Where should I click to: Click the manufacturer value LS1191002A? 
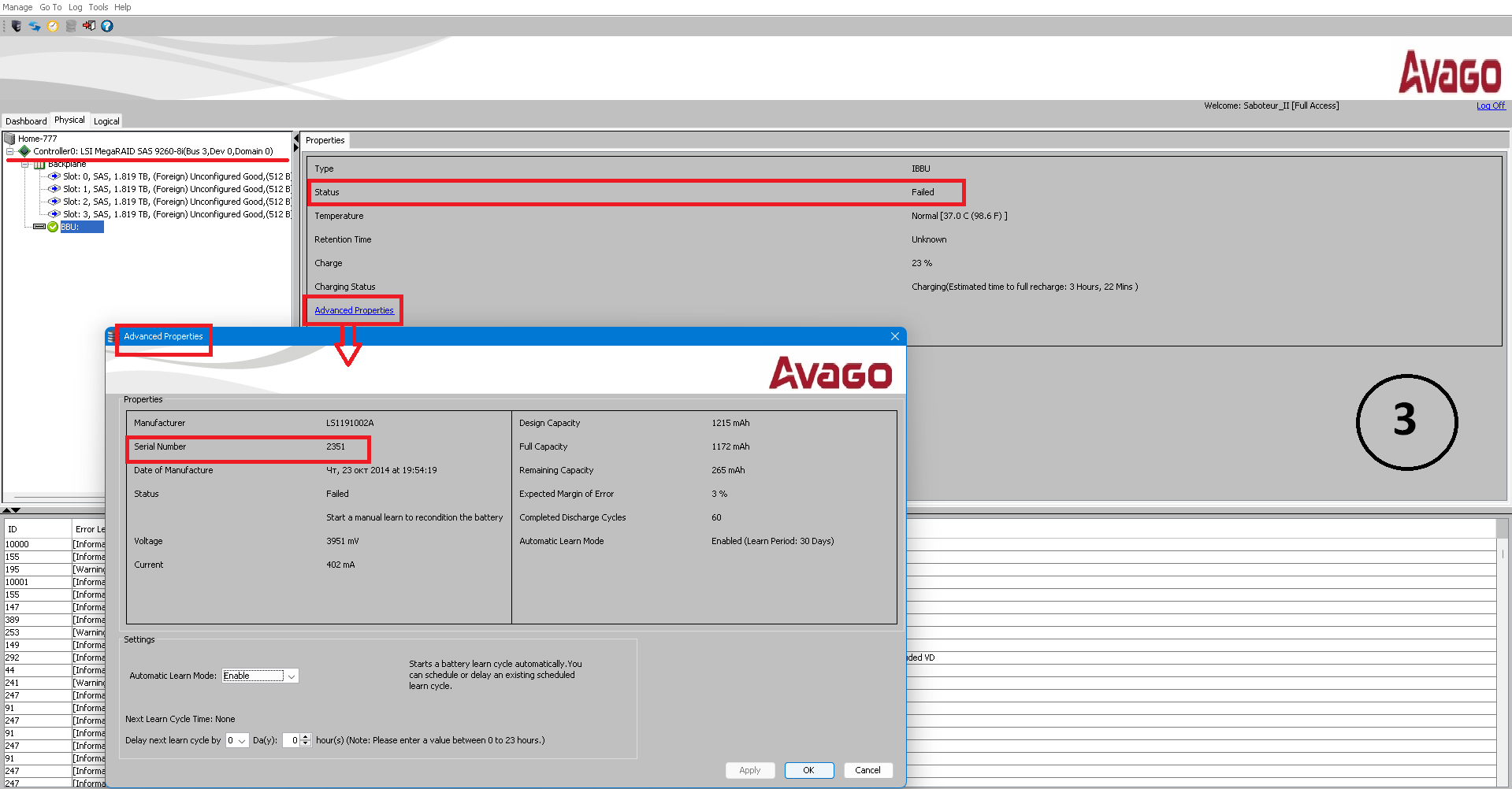(350, 423)
